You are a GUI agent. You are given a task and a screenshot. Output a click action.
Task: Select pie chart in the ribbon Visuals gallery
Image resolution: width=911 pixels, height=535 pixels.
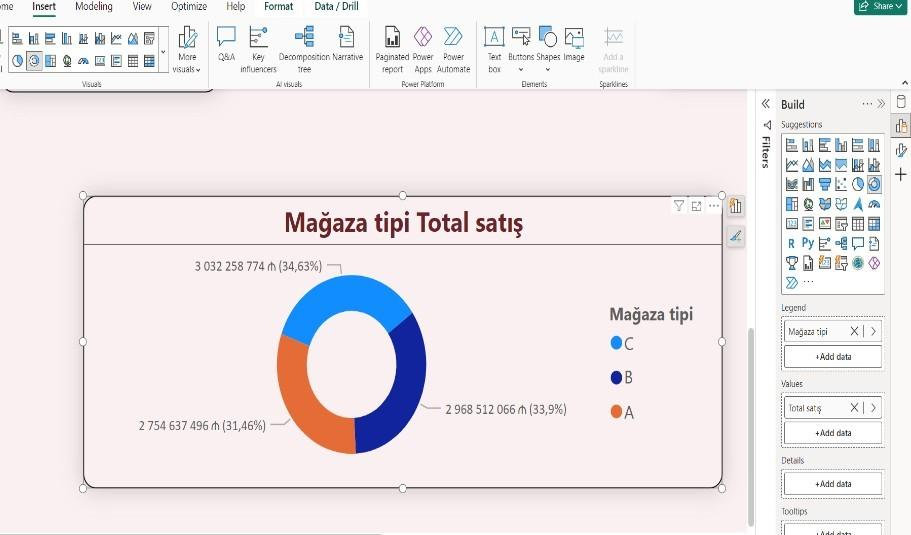click(x=17, y=60)
